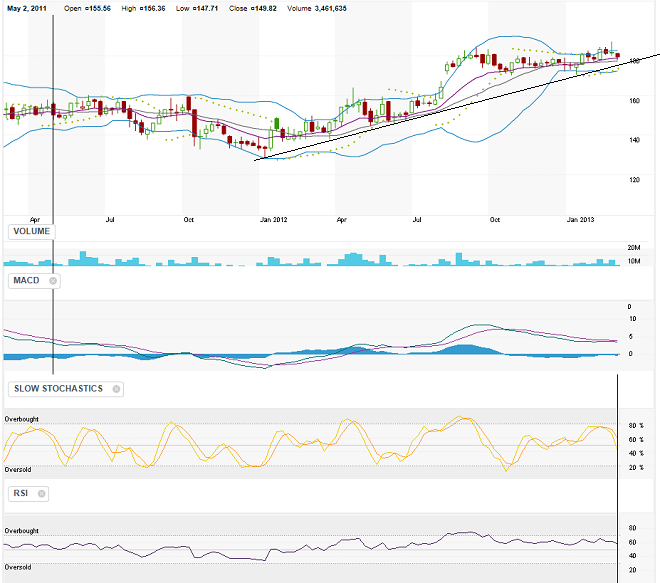Click the SLOW STOCHASTICS label
The height and width of the screenshot is (583, 660).
pyautogui.click(x=57, y=389)
